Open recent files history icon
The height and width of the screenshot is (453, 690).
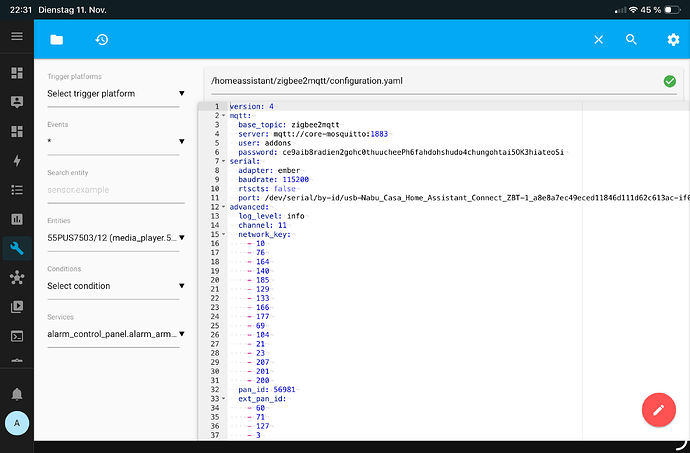click(x=102, y=40)
